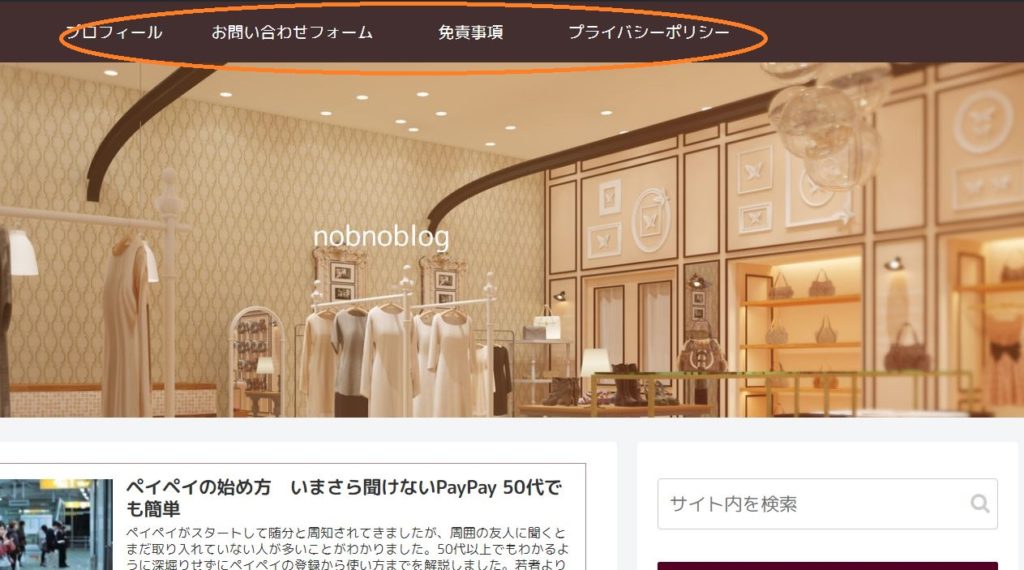Focus the サイト内を検索 search field

tap(827, 503)
